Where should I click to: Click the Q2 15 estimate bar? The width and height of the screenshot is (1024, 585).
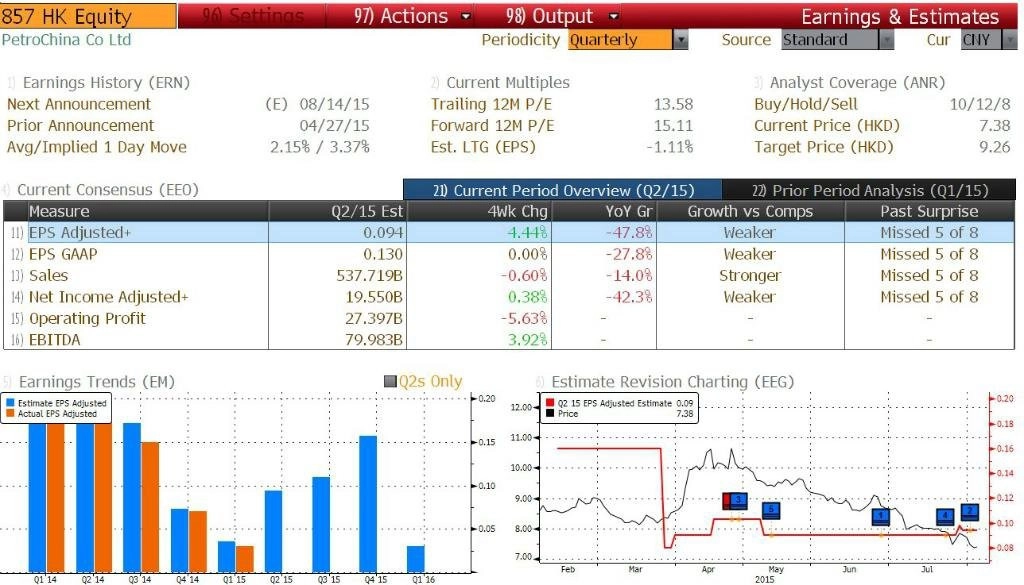tap(274, 531)
